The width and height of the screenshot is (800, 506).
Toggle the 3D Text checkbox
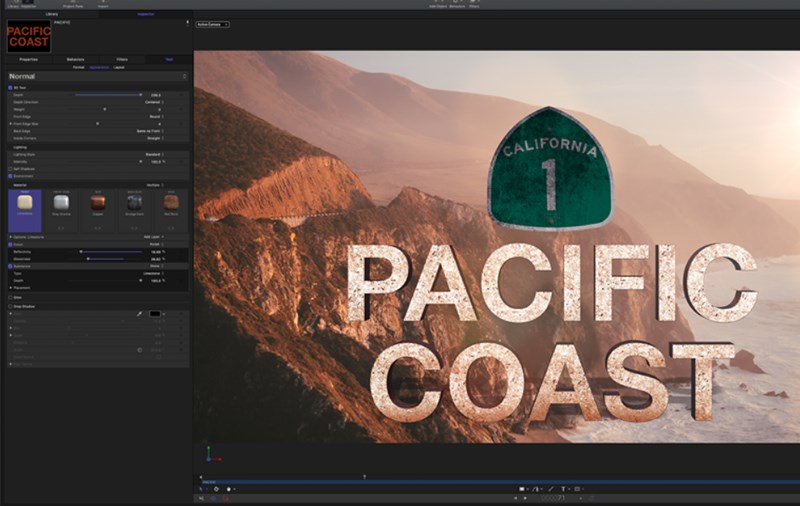tap(11, 88)
